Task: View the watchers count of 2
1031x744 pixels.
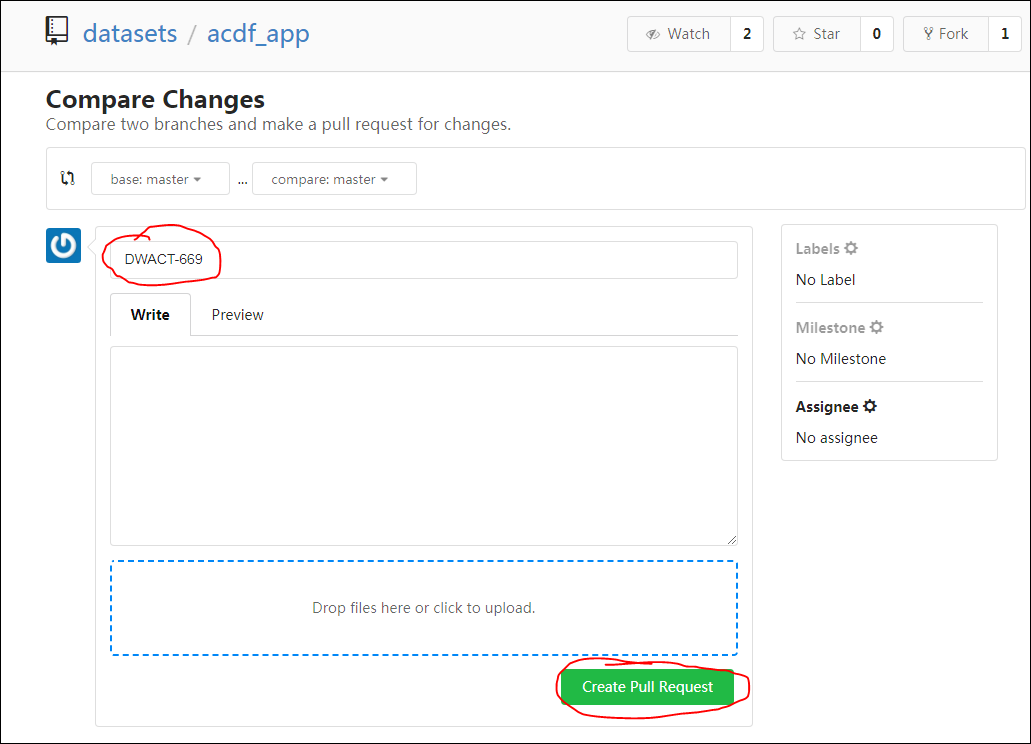Action: coord(747,34)
